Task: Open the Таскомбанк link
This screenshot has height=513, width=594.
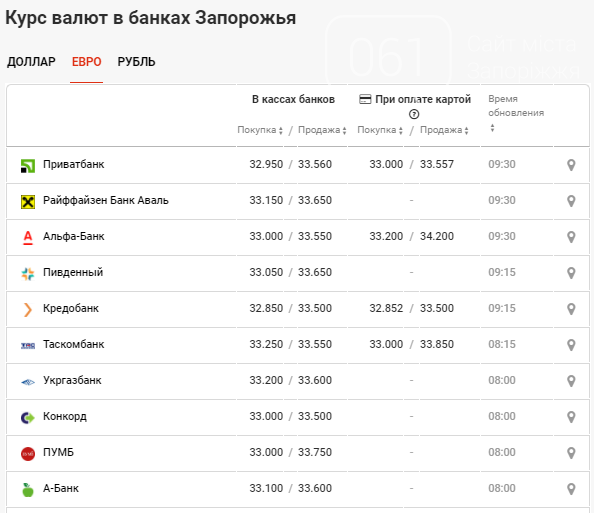Action: click(73, 344)
